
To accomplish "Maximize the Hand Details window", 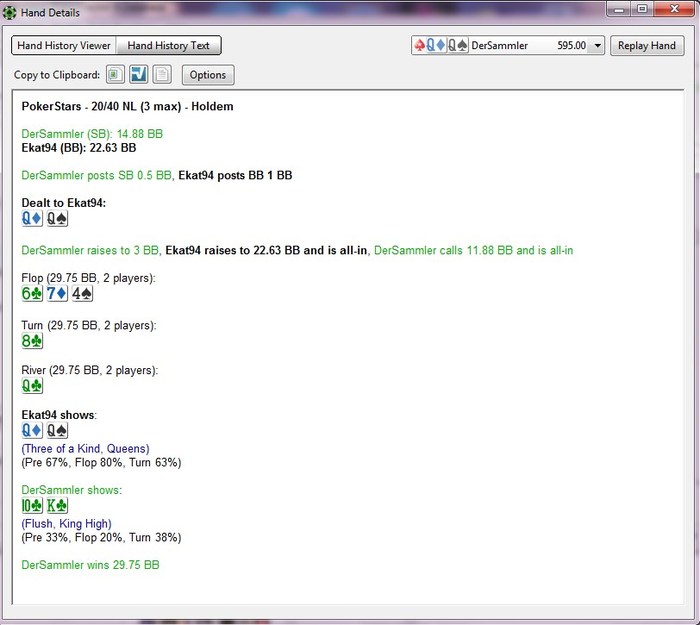I will pyautogui.click(x=642, y=9).
